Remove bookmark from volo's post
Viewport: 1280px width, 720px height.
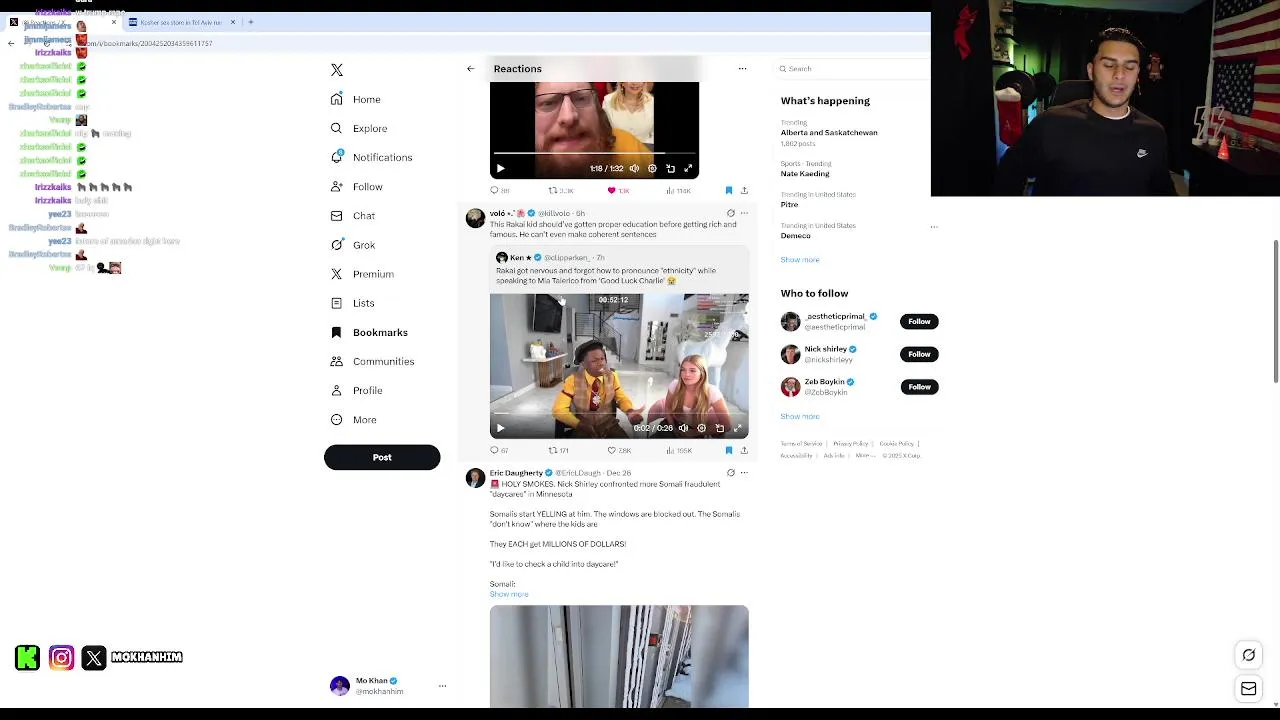point(728,450)
